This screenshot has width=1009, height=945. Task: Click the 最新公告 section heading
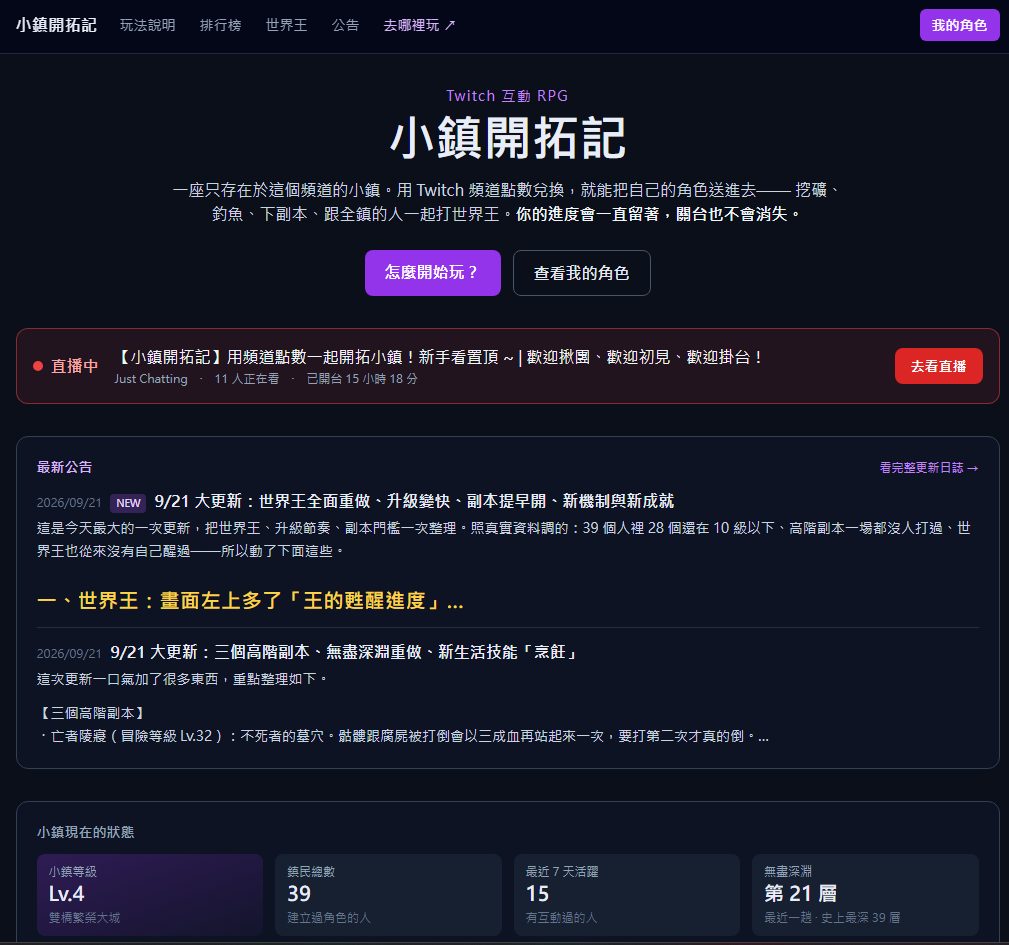pos(64,467)
